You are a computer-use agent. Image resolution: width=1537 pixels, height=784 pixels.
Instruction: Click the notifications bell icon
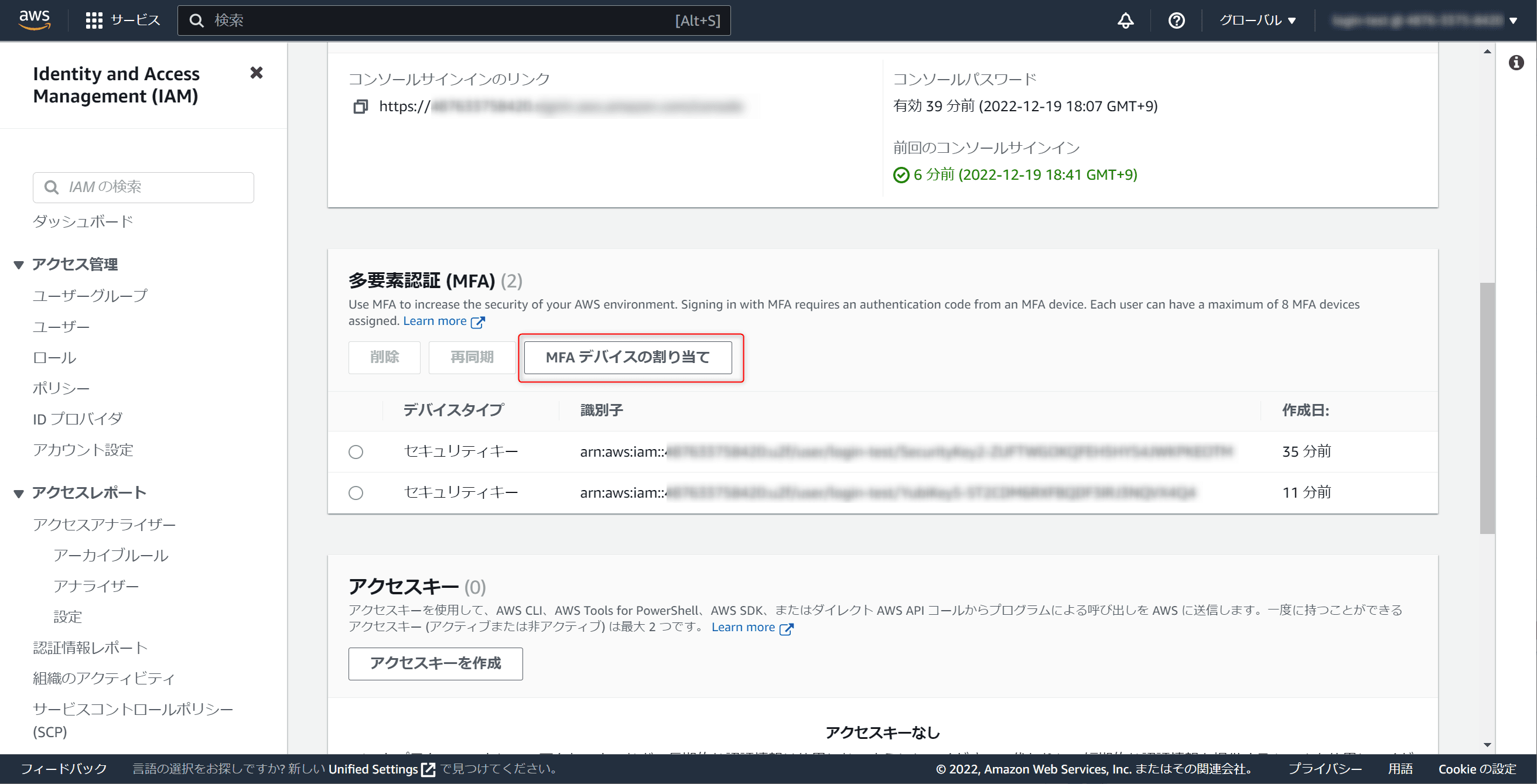pos(1125,20)
